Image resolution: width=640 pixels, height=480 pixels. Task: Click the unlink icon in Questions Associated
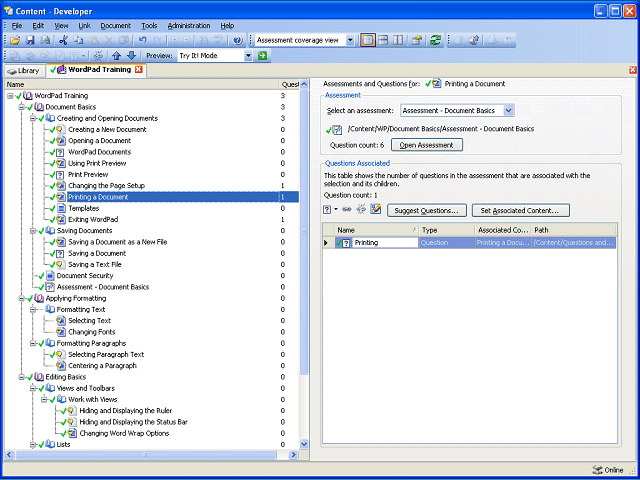361,209
